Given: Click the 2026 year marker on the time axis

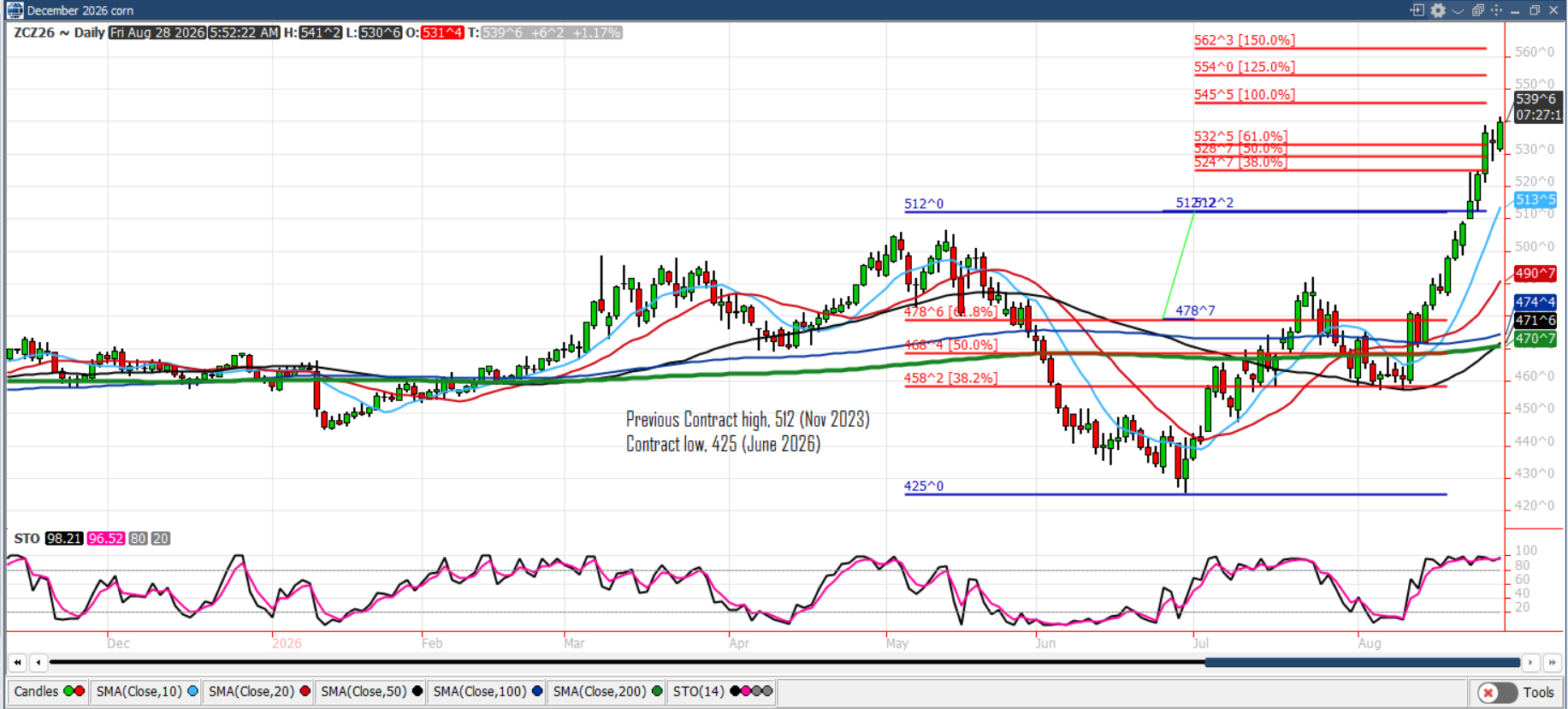Looking at the screenshot, I should click(x=287, y=643).
